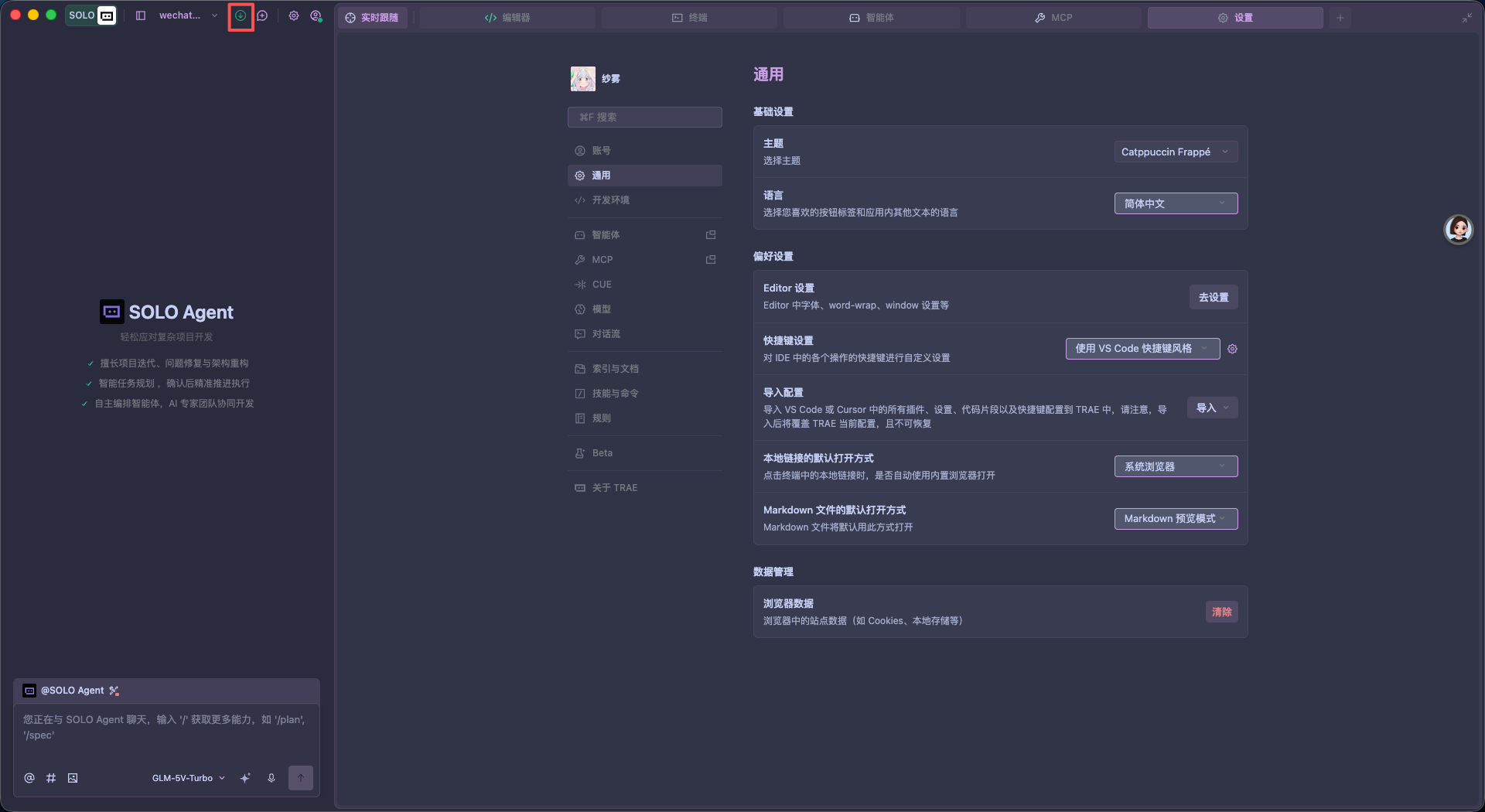Add a new tab with plus icon
Viewport: 1485px width, 812px height.
point(1340,17)
